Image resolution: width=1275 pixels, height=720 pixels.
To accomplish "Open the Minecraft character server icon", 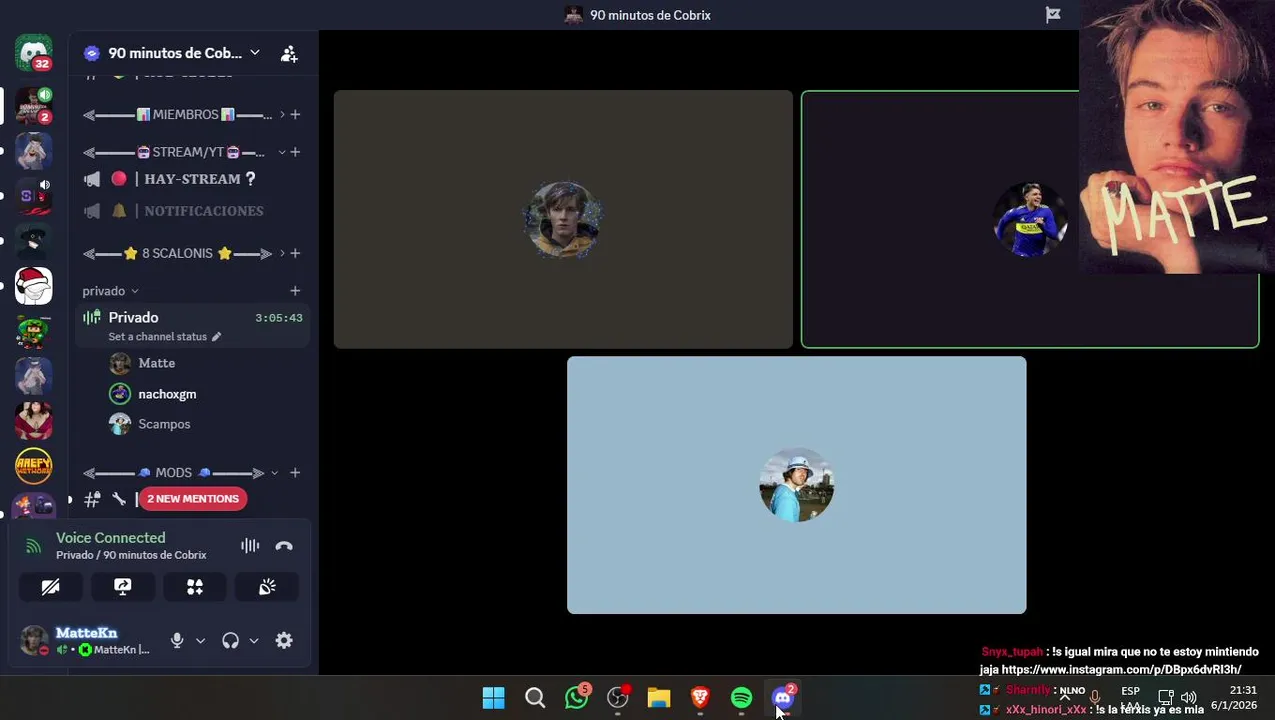I will tap(33, 331).
